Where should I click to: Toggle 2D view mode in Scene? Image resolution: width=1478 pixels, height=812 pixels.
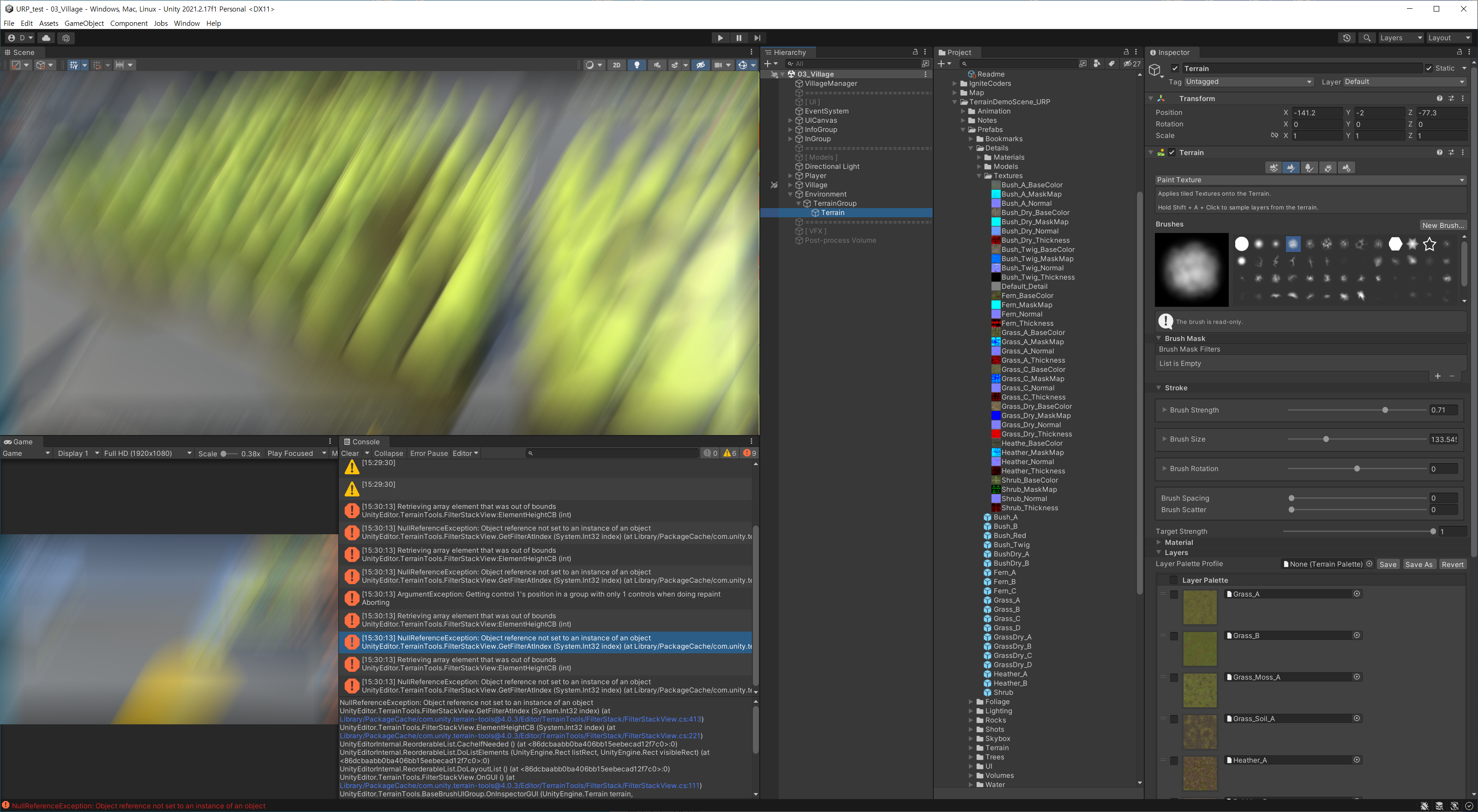pos(616,65)
